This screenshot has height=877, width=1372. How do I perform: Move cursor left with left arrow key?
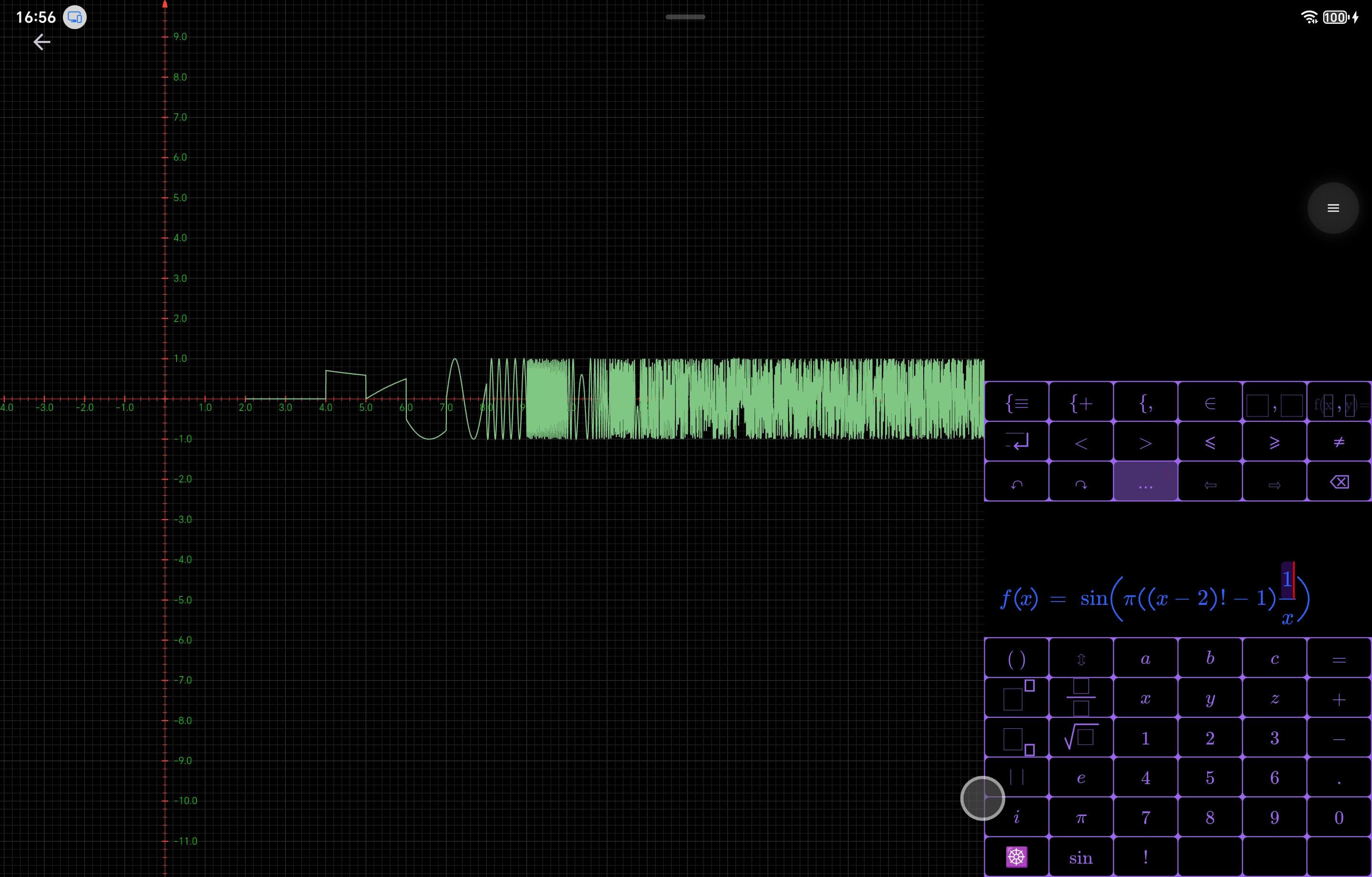[1210, 484]
